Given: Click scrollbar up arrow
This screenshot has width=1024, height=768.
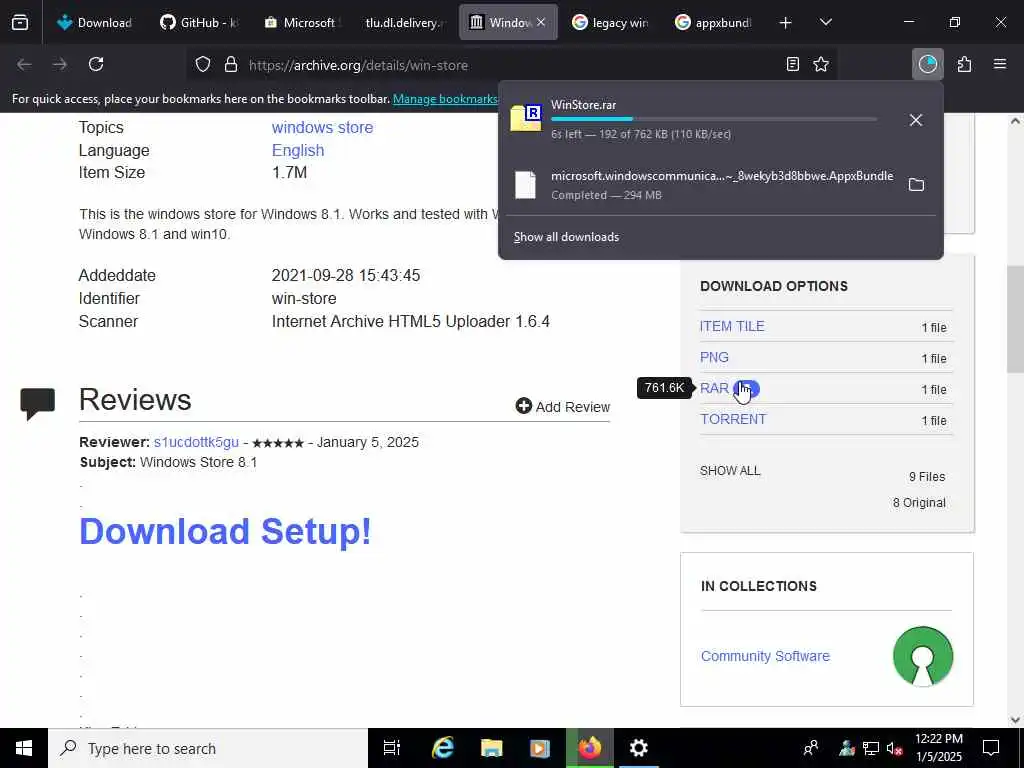Looking at the screenshot, I should (1015, 121).
